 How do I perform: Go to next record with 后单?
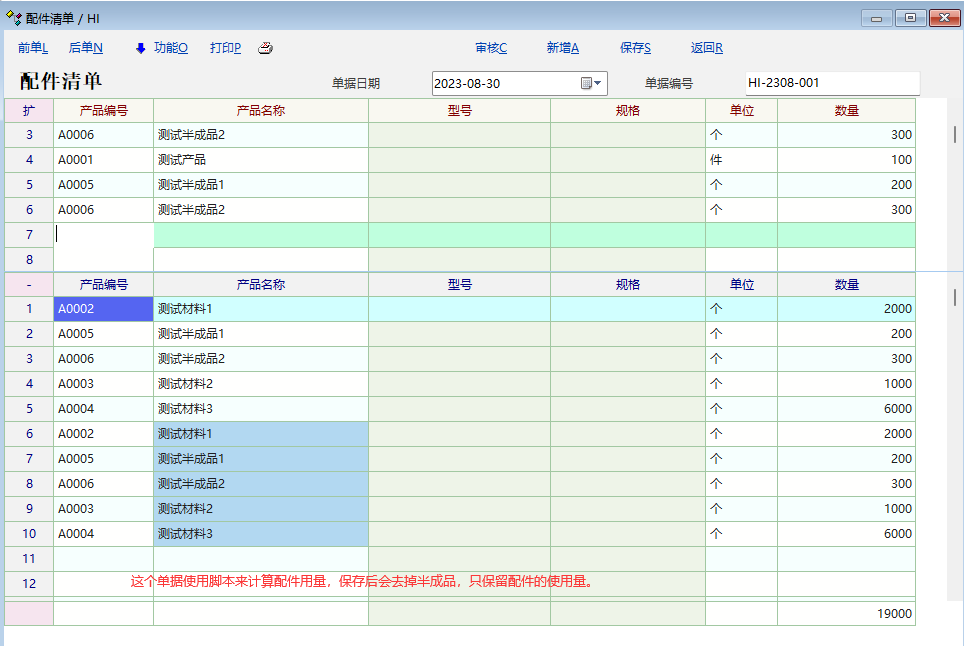[x=86, y=48]
